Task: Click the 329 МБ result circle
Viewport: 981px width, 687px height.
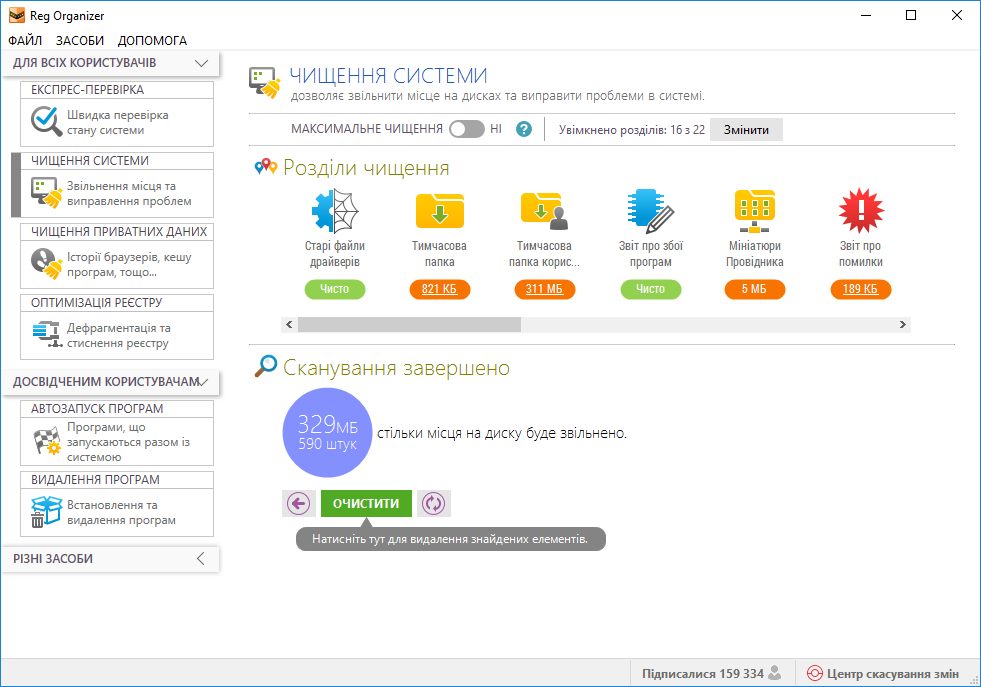Action: tap(327, 433)
